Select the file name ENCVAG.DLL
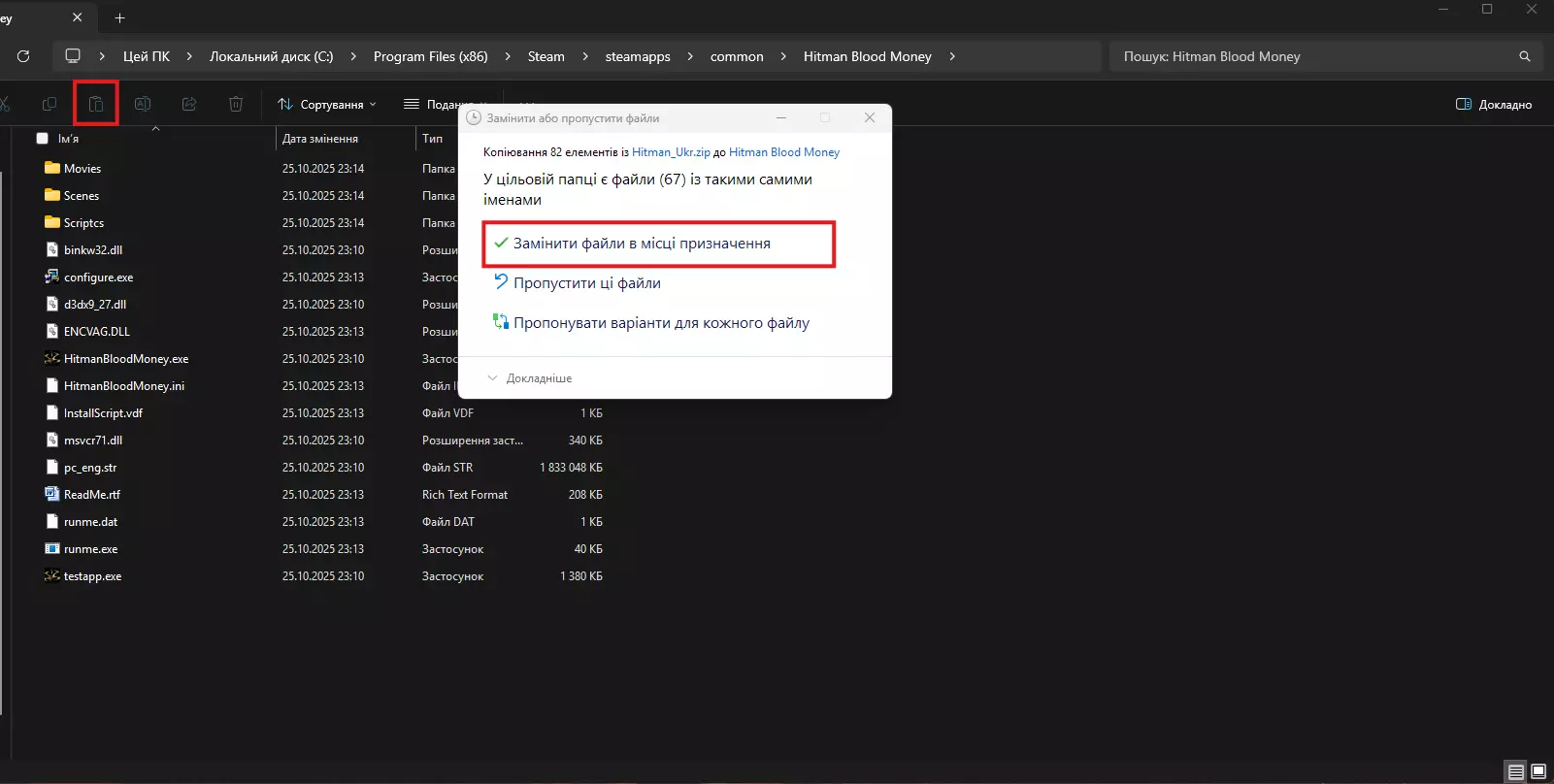Viewport: 1554px width, 784px height. point(97,331)
